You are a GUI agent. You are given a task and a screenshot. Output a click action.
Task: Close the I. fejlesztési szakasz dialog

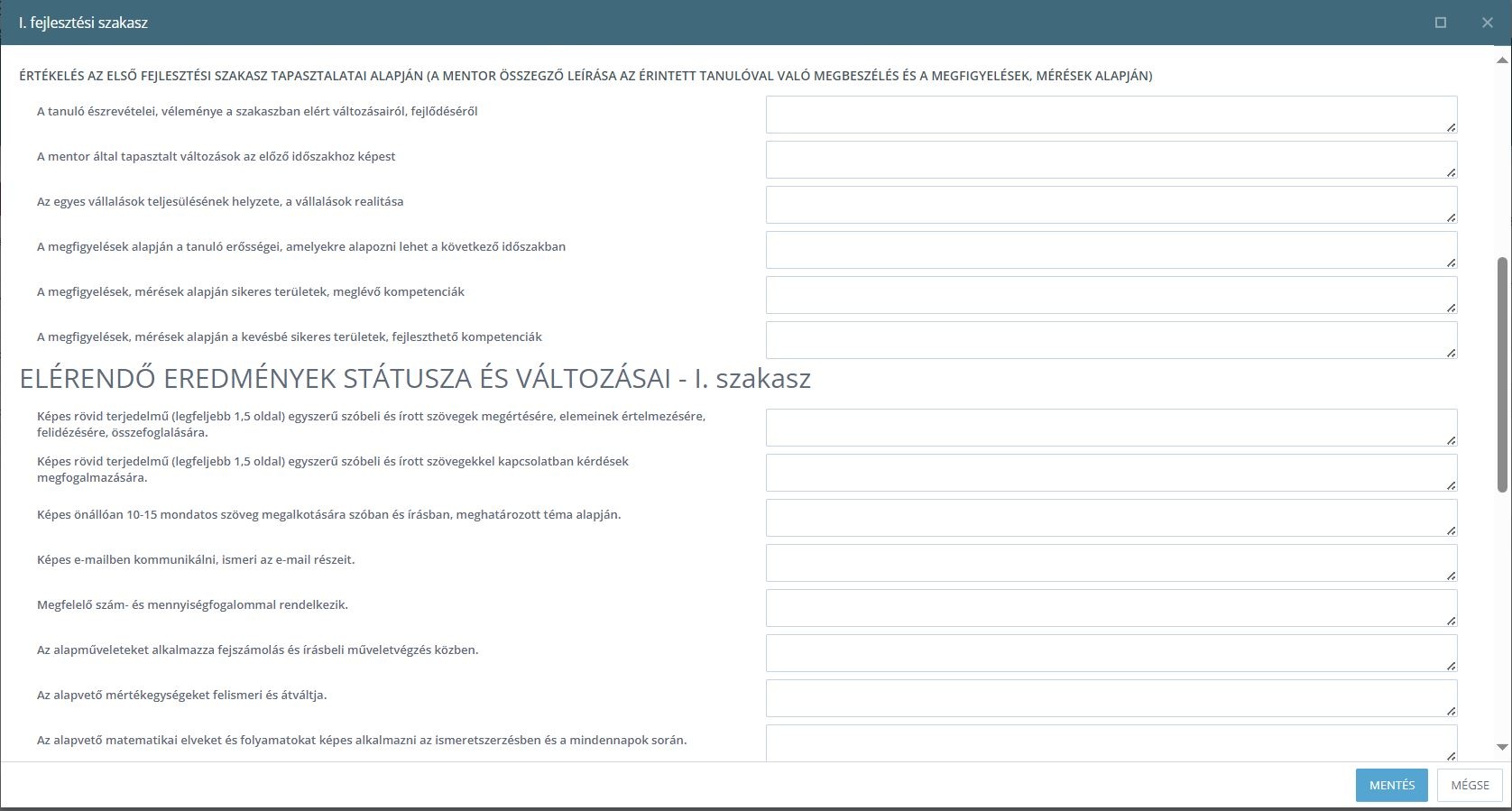[1488, 23]
